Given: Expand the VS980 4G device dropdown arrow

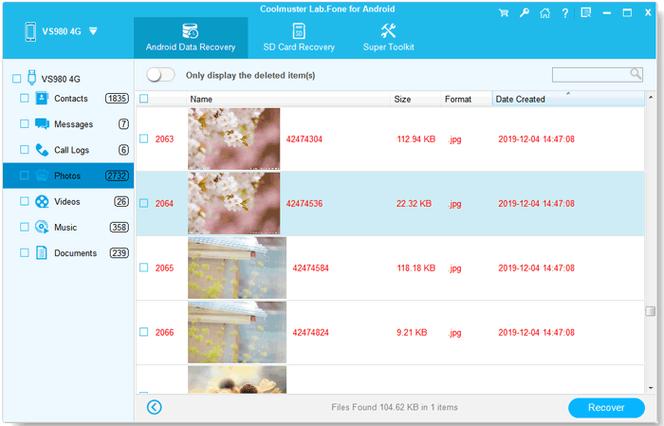Looking at the screenshot, I should click(x=93, y=31).
